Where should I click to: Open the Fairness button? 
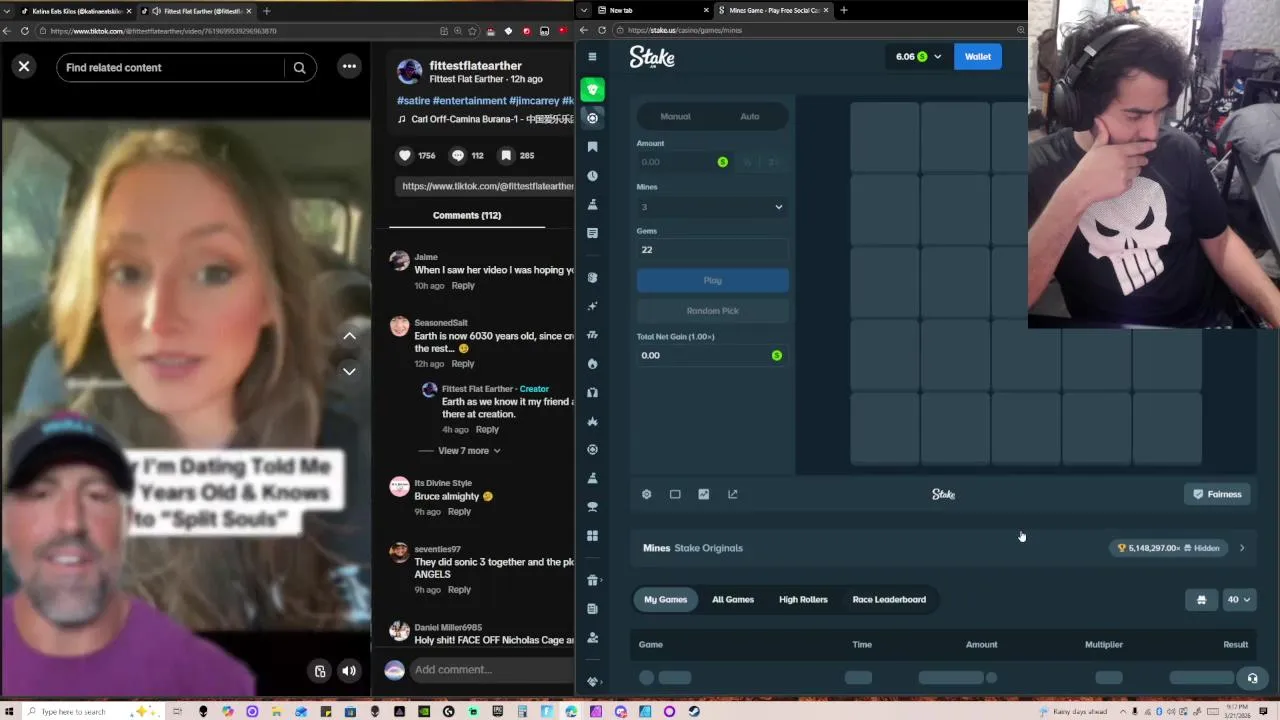[x=1217, y=494]
